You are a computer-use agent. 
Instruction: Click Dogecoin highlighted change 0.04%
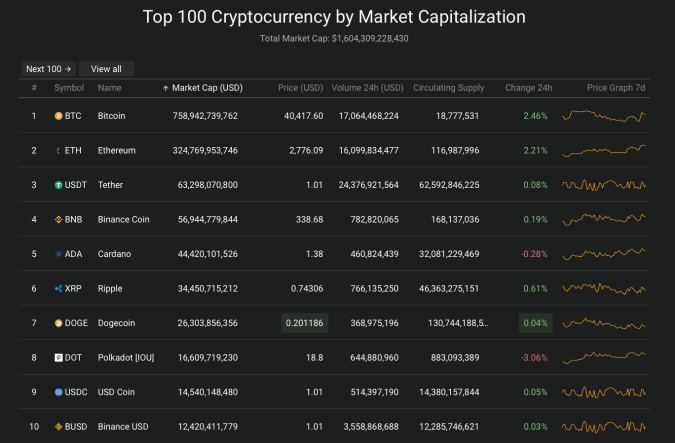tap(536, 323)
